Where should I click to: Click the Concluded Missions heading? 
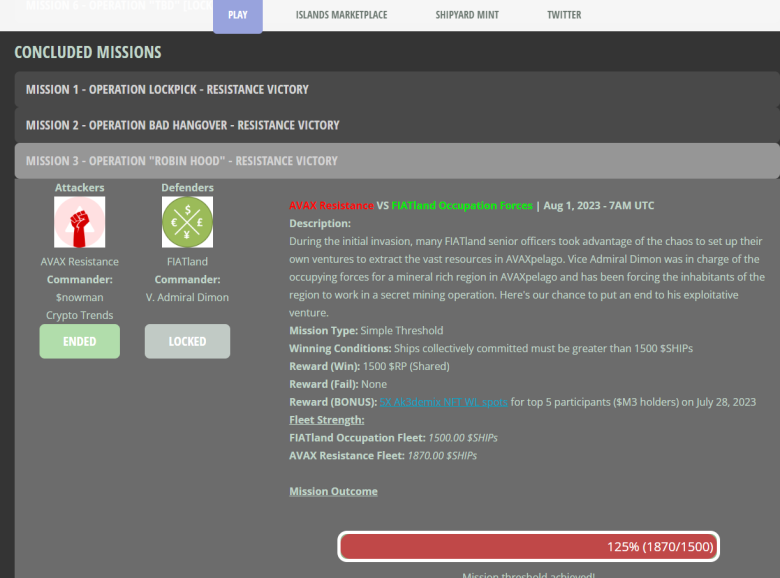click(88, 52)
